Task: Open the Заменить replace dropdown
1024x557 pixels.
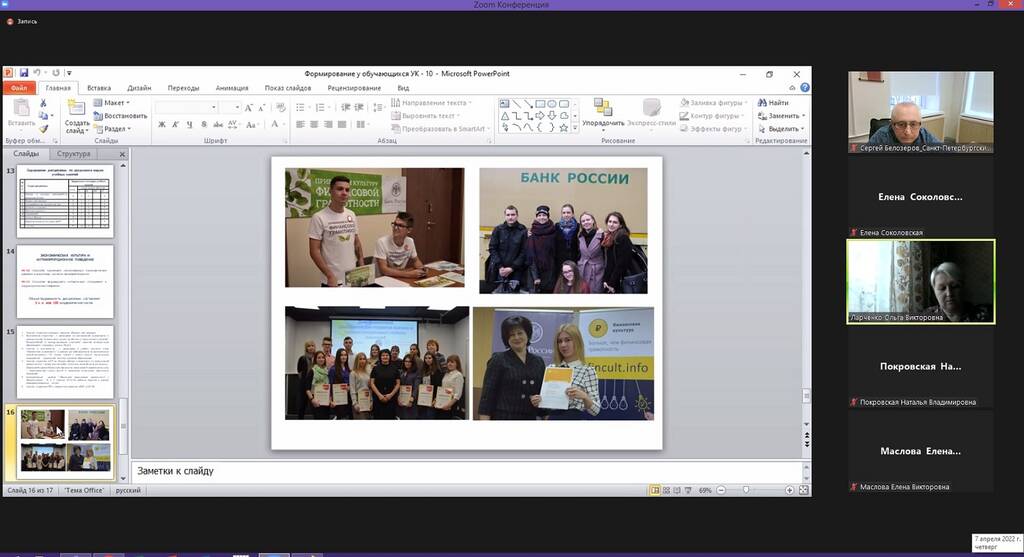Action: (781, 116)
